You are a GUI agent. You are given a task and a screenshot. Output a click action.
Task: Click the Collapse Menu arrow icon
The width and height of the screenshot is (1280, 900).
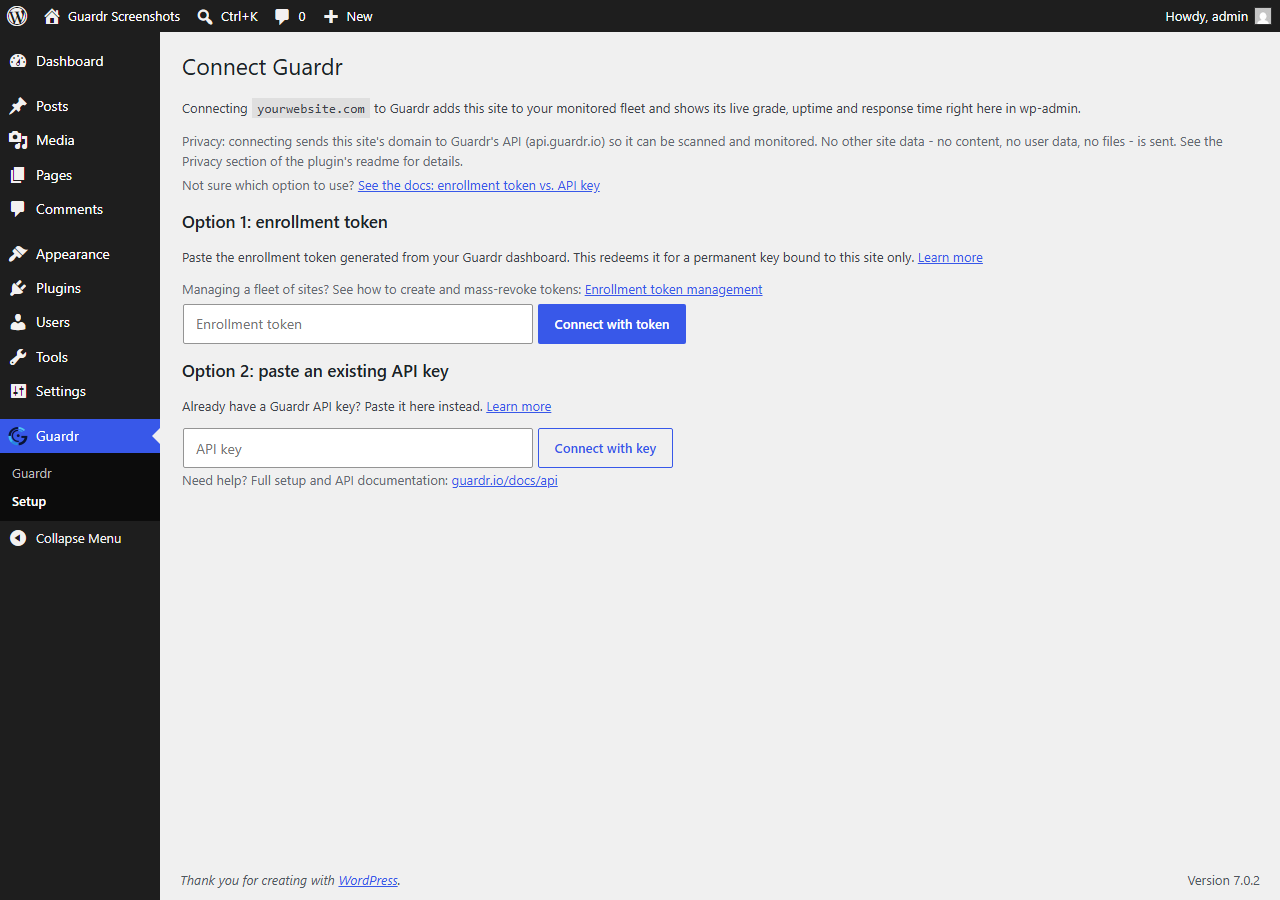coord(18,538)
